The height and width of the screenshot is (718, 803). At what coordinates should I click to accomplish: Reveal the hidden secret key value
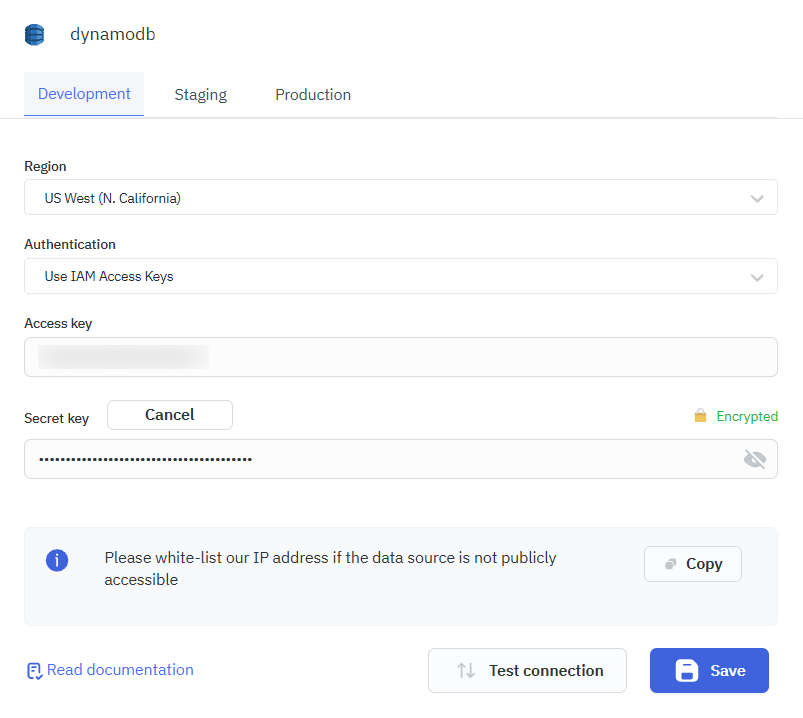(755, 459)
